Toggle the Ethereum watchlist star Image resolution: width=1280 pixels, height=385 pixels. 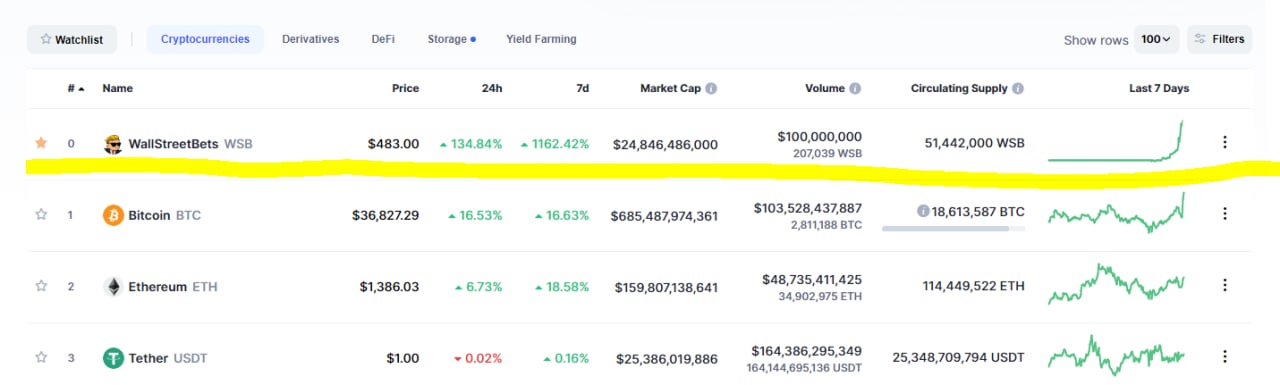point(41,286)
